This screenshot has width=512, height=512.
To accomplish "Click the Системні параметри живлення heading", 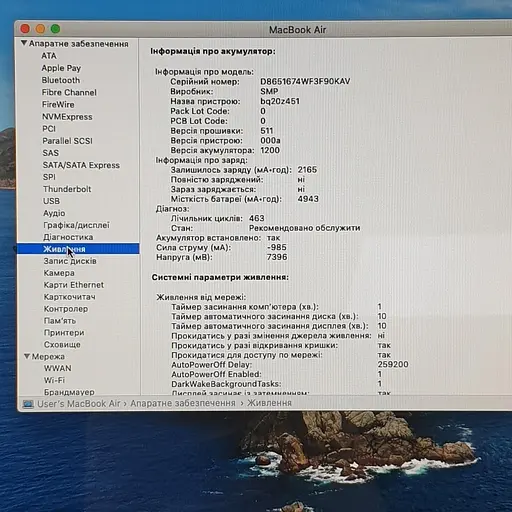I will [220, 277].
